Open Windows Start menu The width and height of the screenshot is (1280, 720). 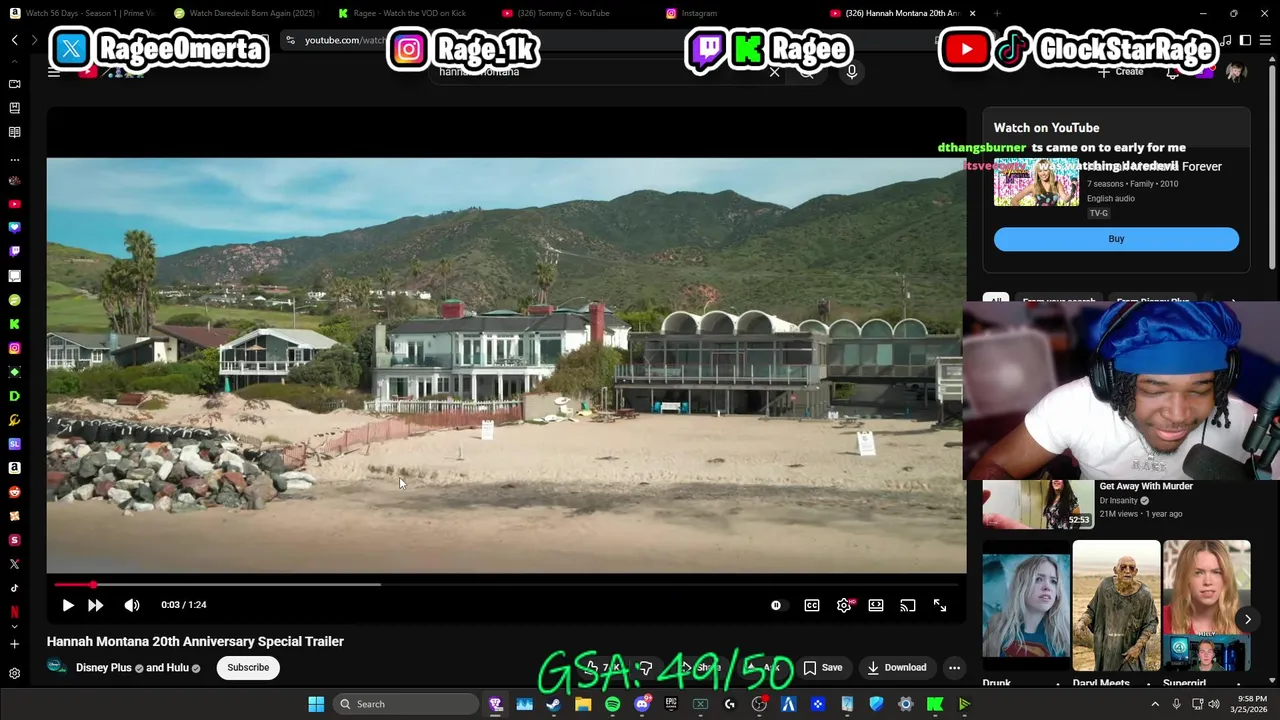click(x=316, y=704)
